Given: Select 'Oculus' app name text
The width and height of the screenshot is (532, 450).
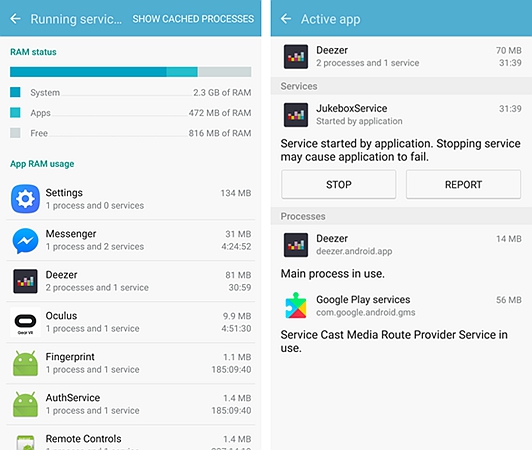Looking at the screenshot, I should [x=61, y=316].
